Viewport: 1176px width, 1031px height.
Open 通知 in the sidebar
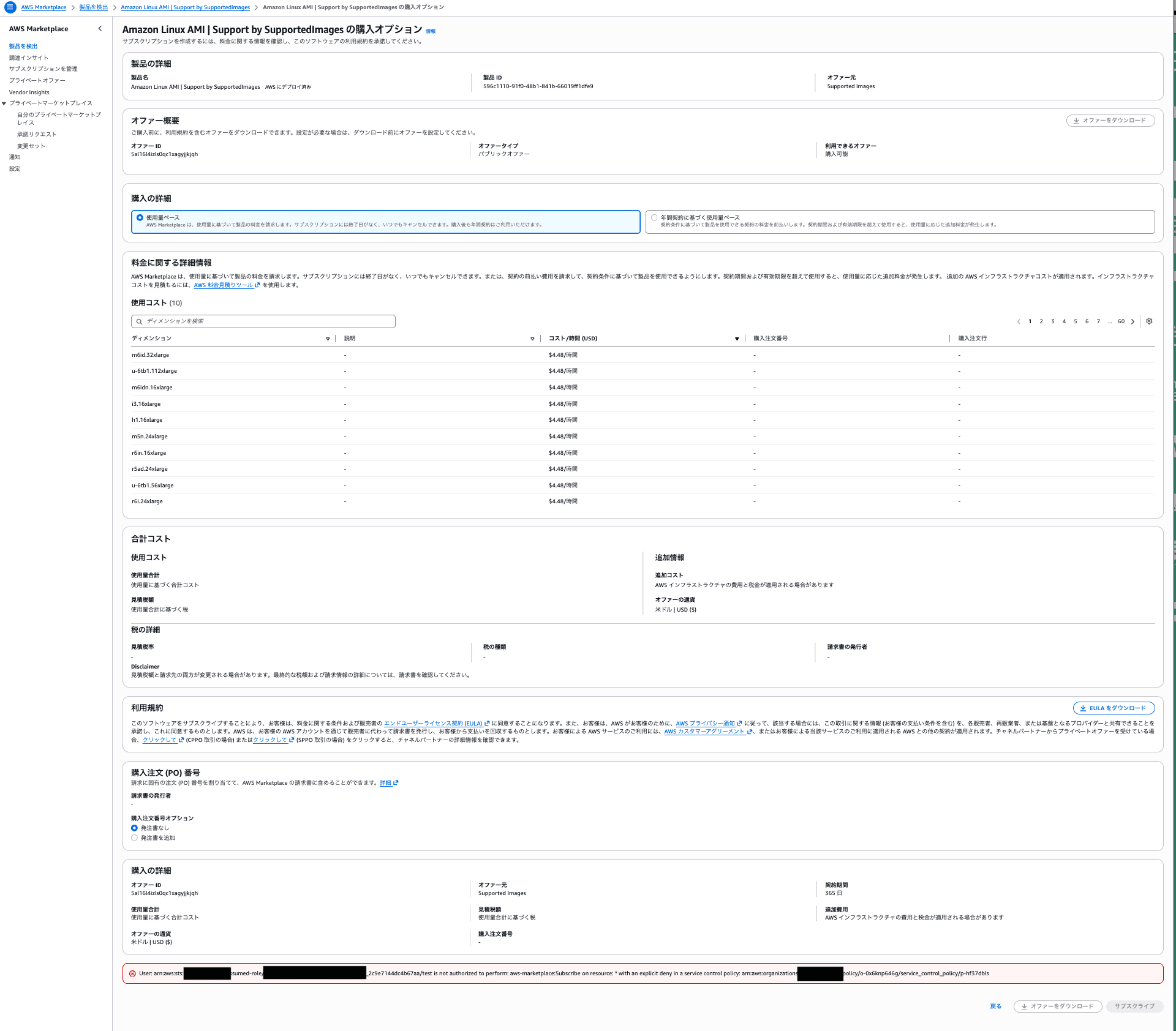pyautogui.click(x=15, y=157)
